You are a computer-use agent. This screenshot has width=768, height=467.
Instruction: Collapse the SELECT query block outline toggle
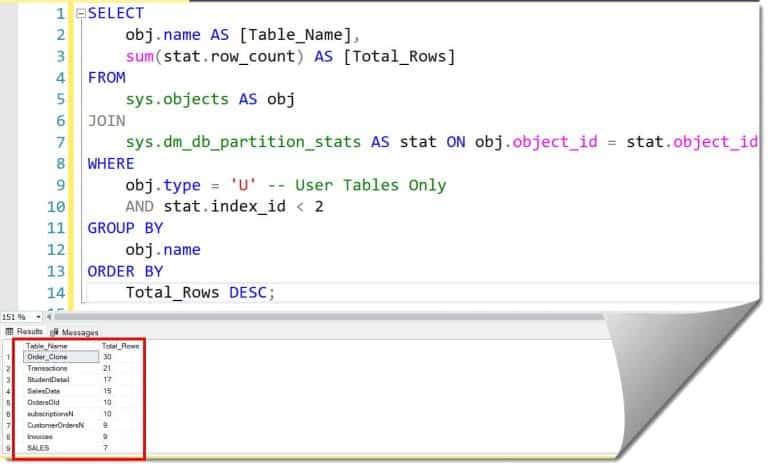(x=81, y=14)
